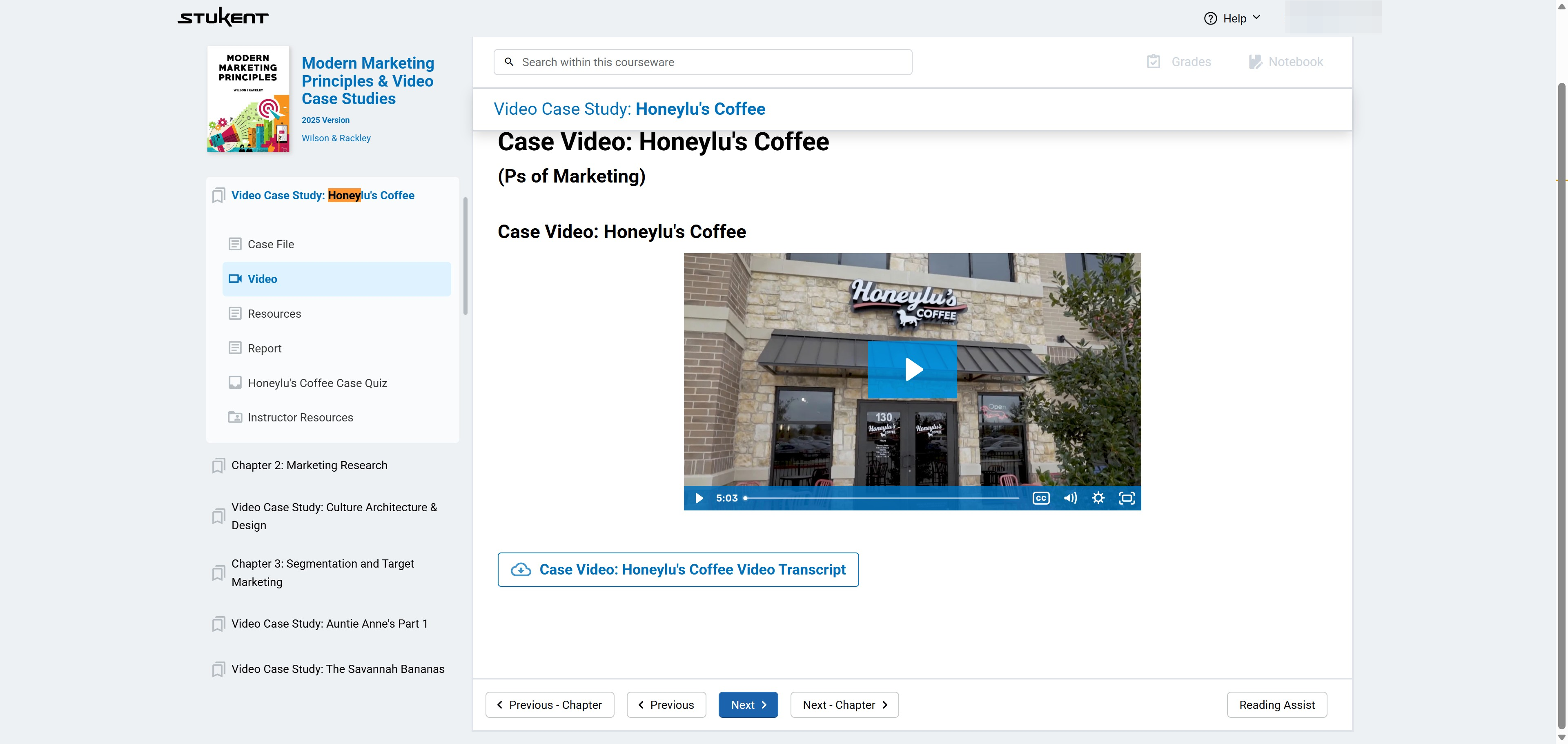Image resolution: width=1568 pixels, height=744 pixels.
Task: Click the Stukent logo
Action: pos(223,17)
